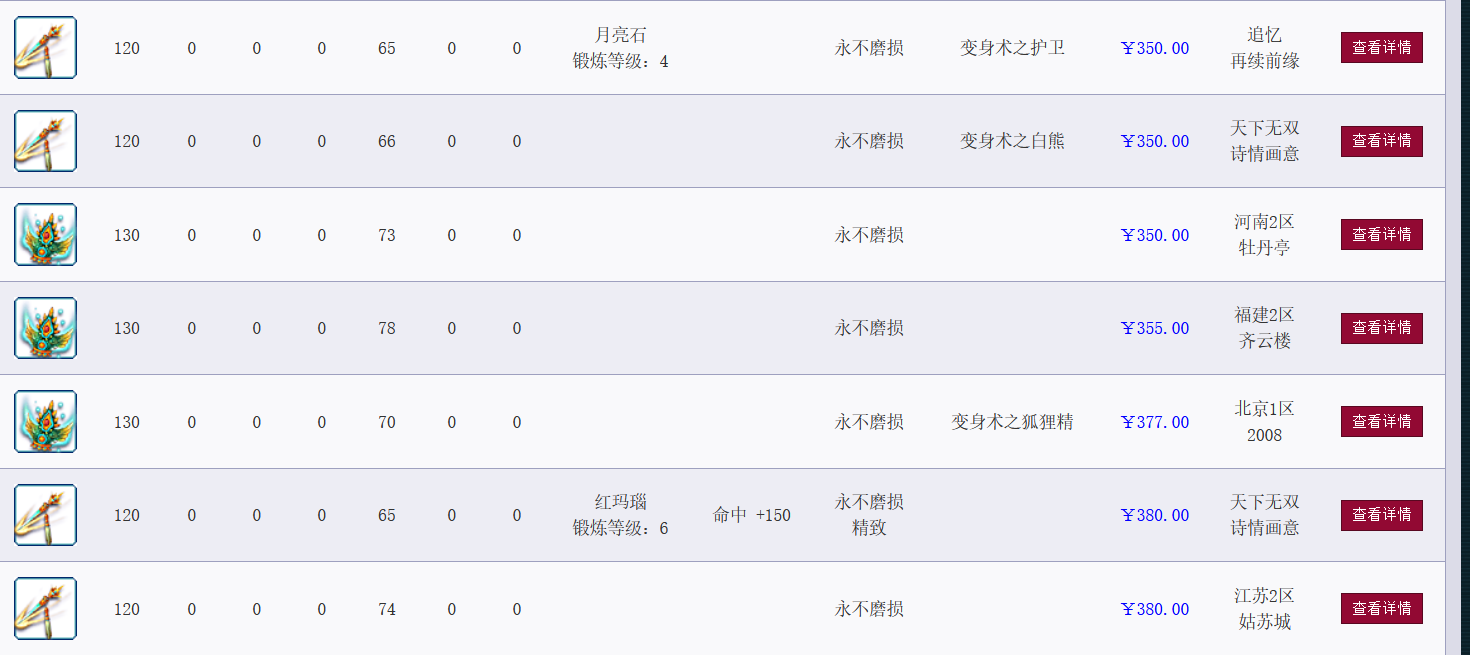Click 查看详情 for the 追忆 再续前缘 listing

click(1381, 47)
